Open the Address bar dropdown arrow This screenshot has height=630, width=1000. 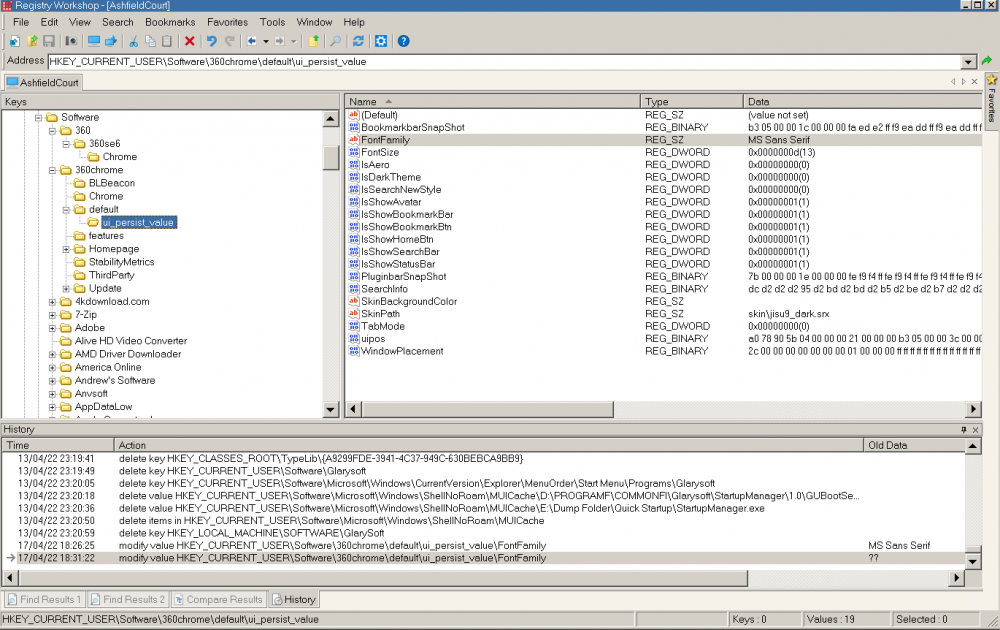[x=968, y=62]
